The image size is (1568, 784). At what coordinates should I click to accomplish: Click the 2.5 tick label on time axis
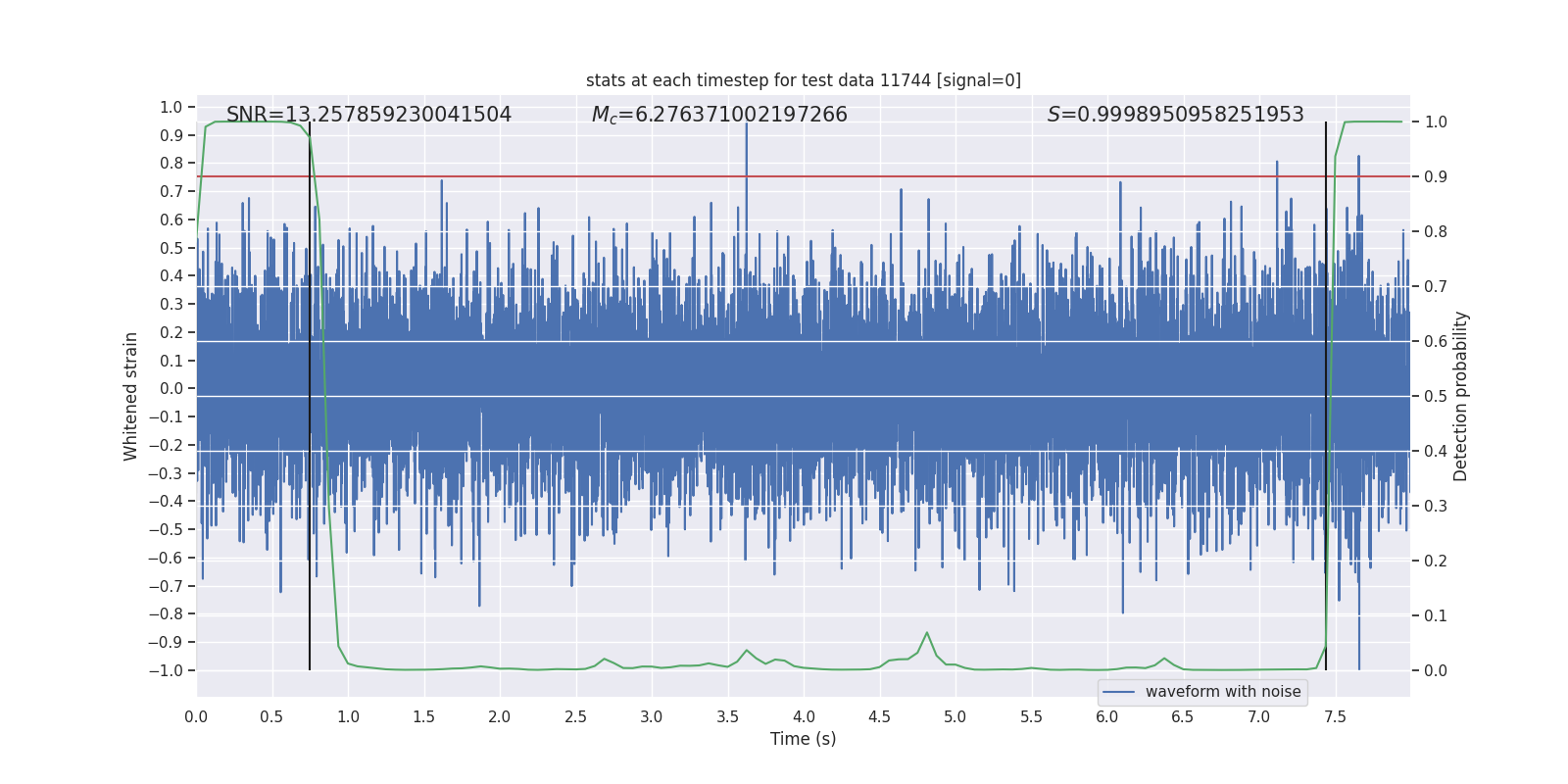(x=575, y=717)
